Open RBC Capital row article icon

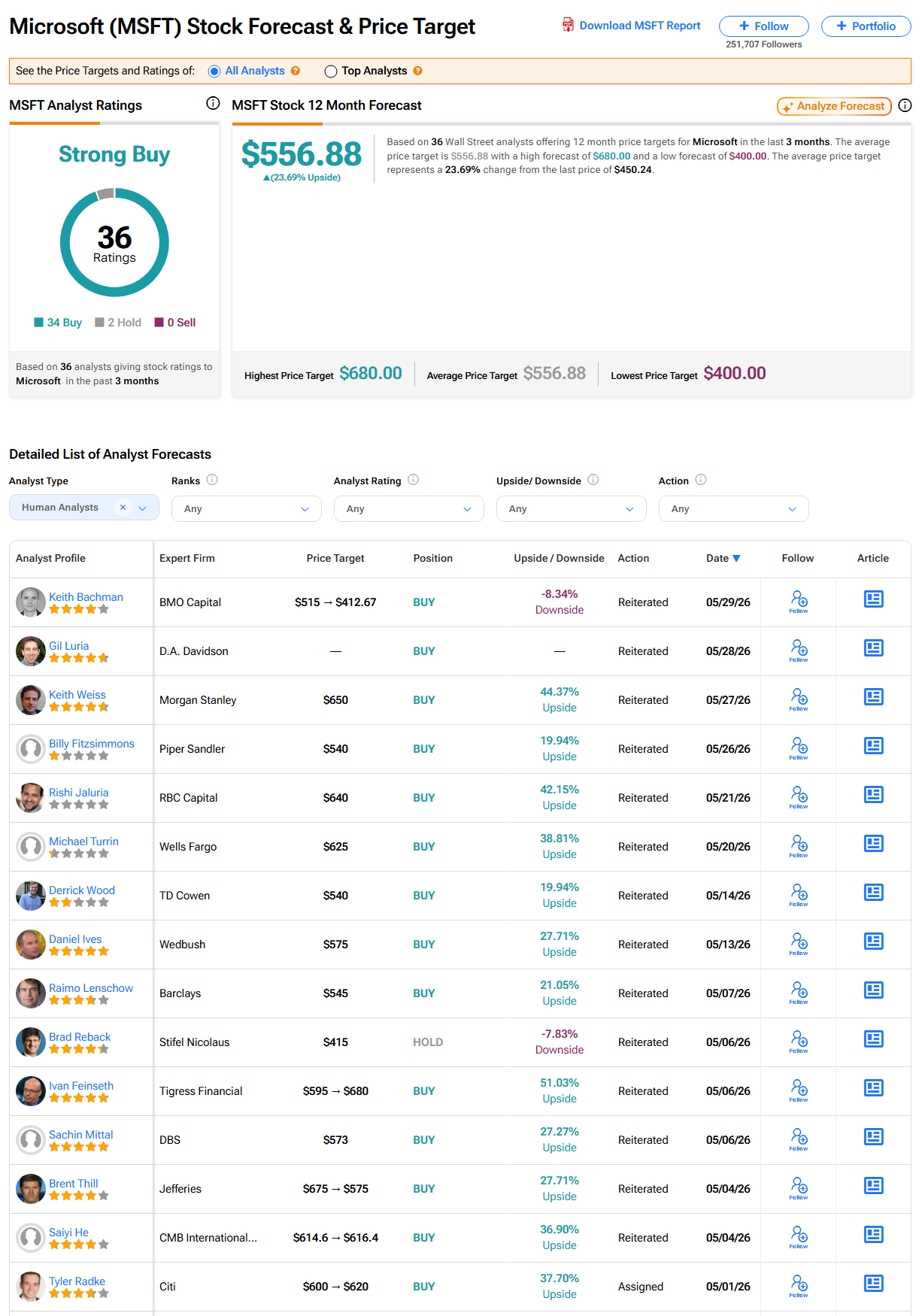pyautogui.click(x=873, y=795)
